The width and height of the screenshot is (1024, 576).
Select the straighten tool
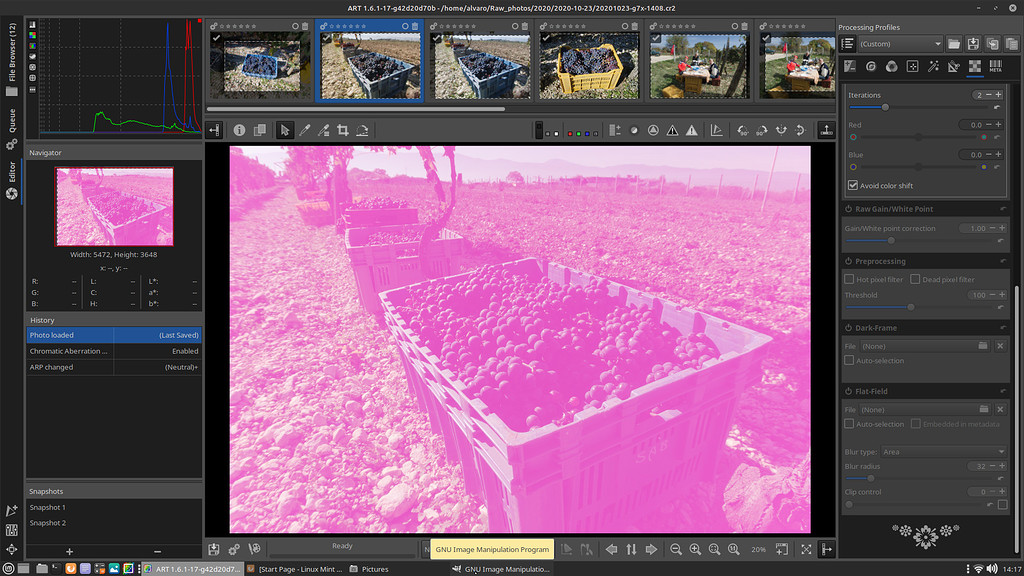(x=361, y=131)
